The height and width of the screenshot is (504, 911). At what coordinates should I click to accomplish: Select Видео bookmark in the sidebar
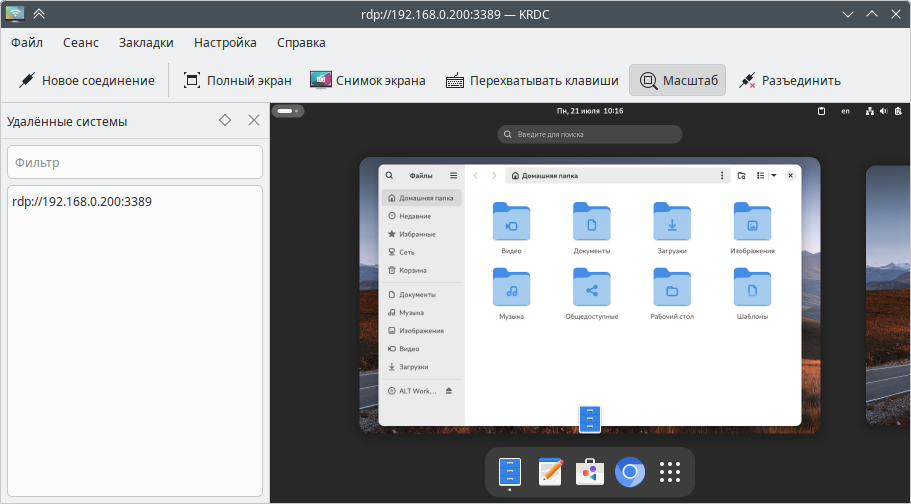coord(422,348)
